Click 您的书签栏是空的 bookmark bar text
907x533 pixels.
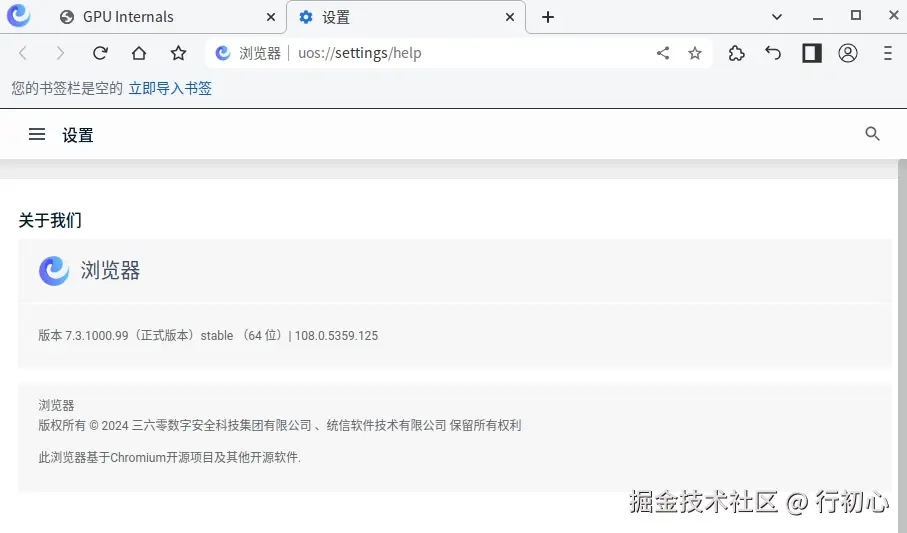pyautogui.click(x=67, y=88)
